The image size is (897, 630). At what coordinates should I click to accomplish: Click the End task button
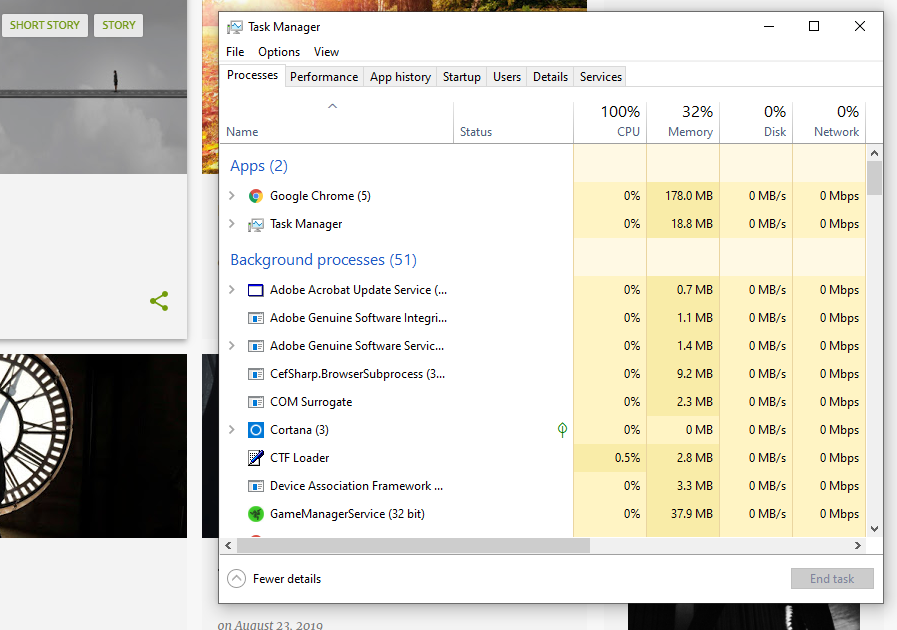point(832,579)
